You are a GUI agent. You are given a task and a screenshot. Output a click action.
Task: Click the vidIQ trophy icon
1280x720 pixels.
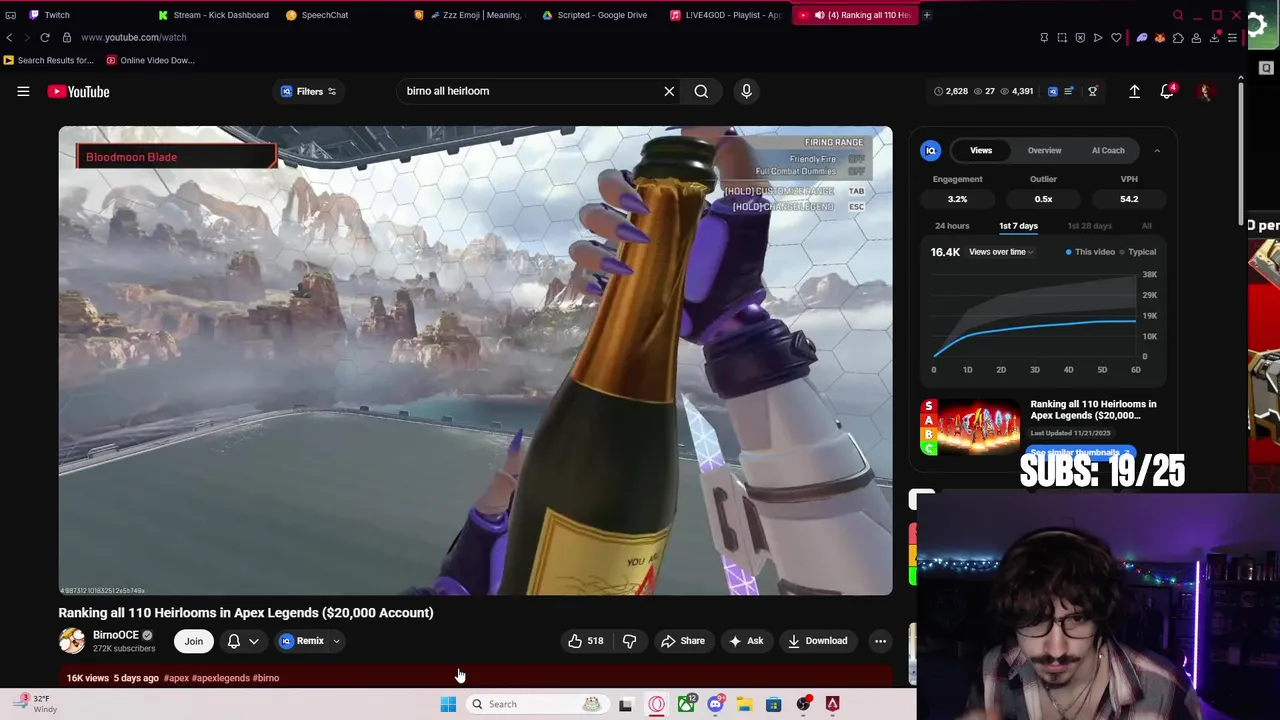click(1093, 91)
